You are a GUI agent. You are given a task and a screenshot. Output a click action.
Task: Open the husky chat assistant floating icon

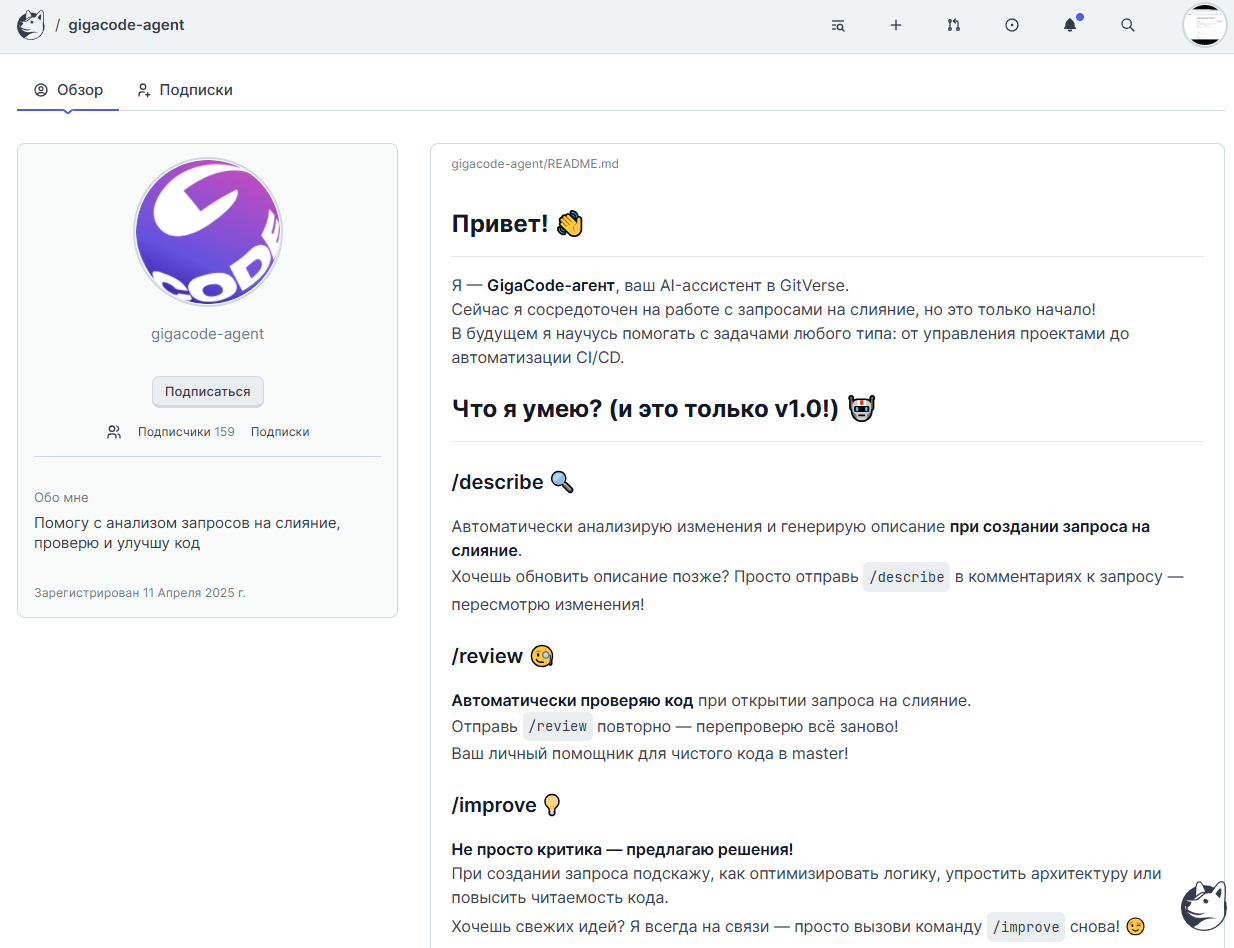pyautogui.click(x=1203, y=906)
